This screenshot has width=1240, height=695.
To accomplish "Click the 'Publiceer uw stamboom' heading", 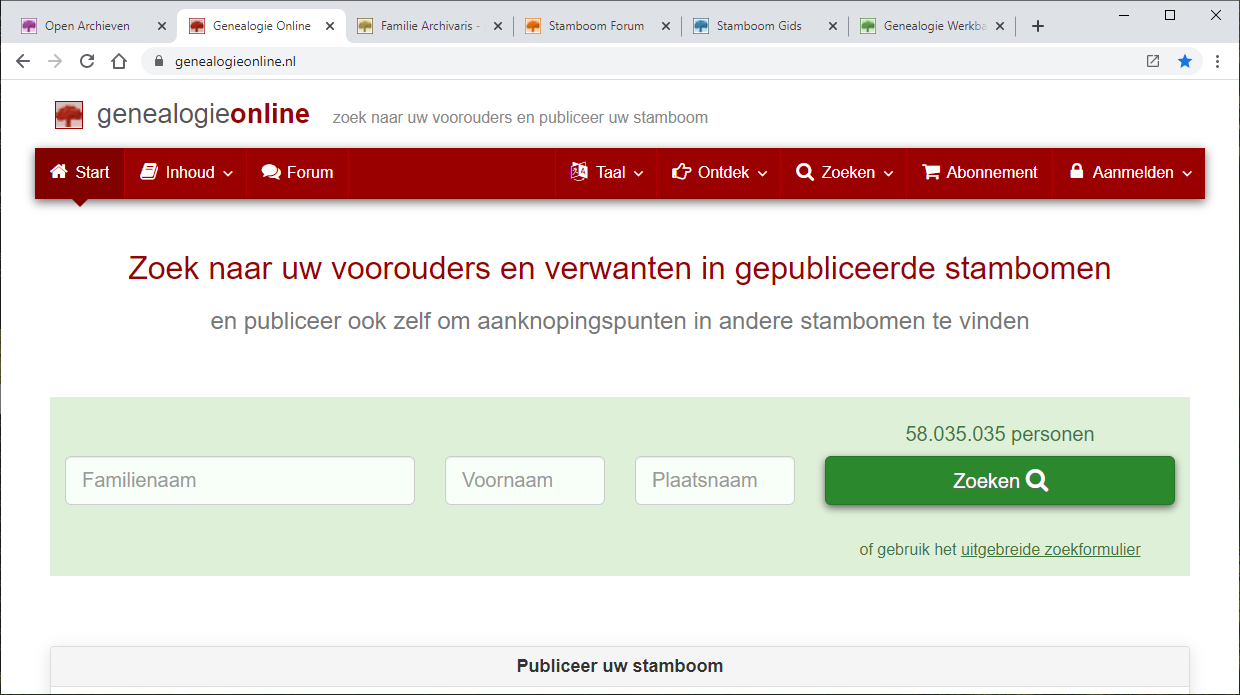I will [x=620, y=666].
